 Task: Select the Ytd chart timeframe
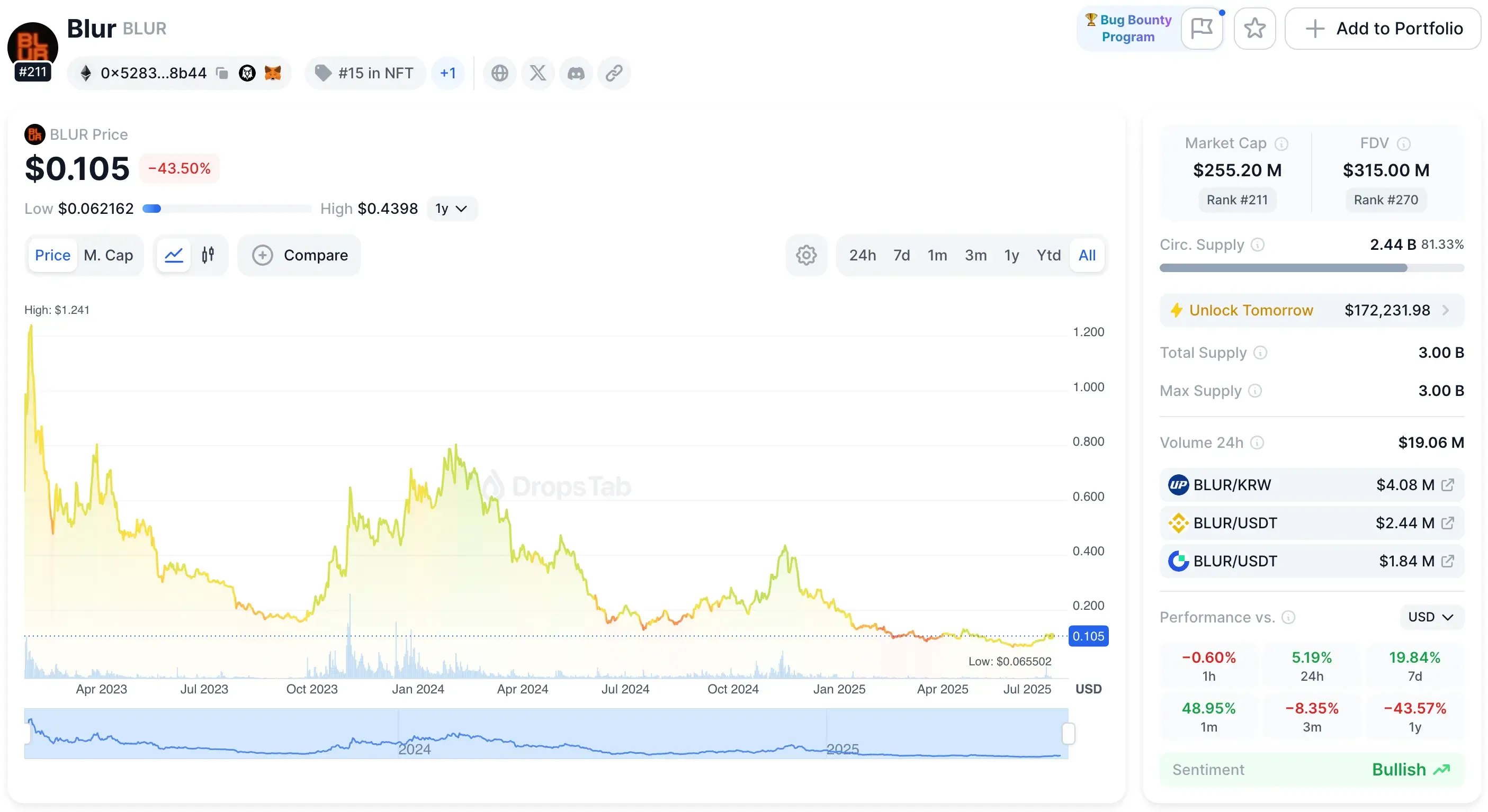click(x=1048, y=255)
